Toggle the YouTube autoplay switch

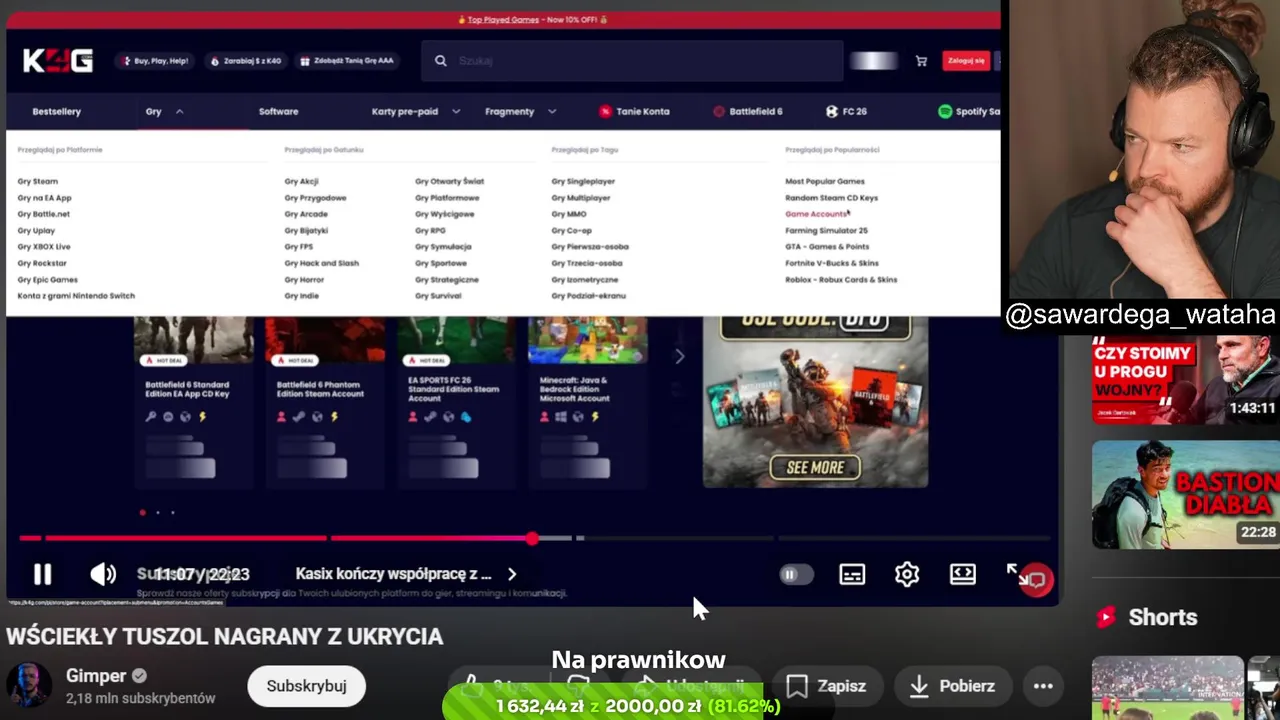[x=796, y=574]
